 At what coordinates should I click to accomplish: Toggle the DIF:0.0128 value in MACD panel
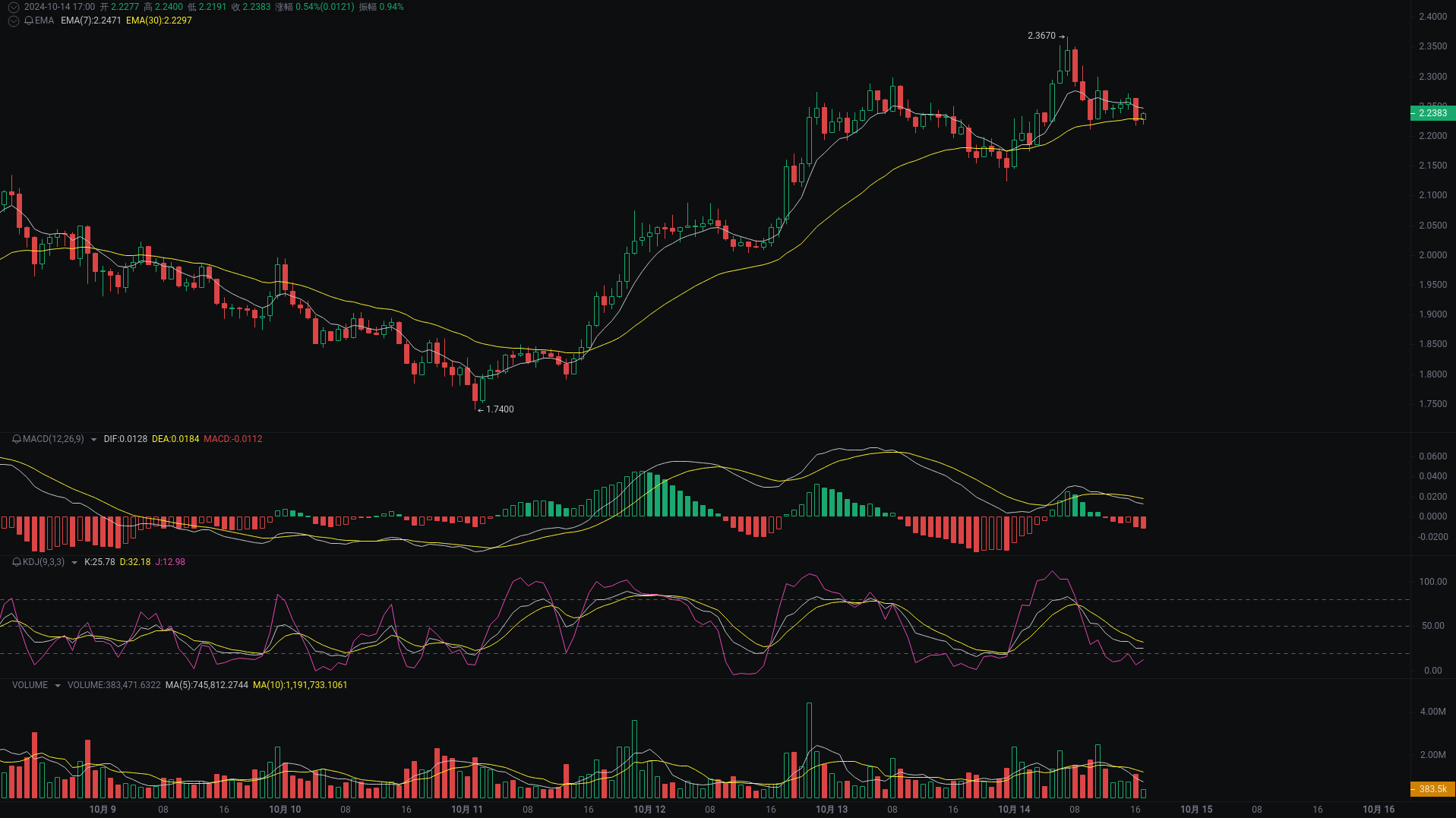(125, 439)
